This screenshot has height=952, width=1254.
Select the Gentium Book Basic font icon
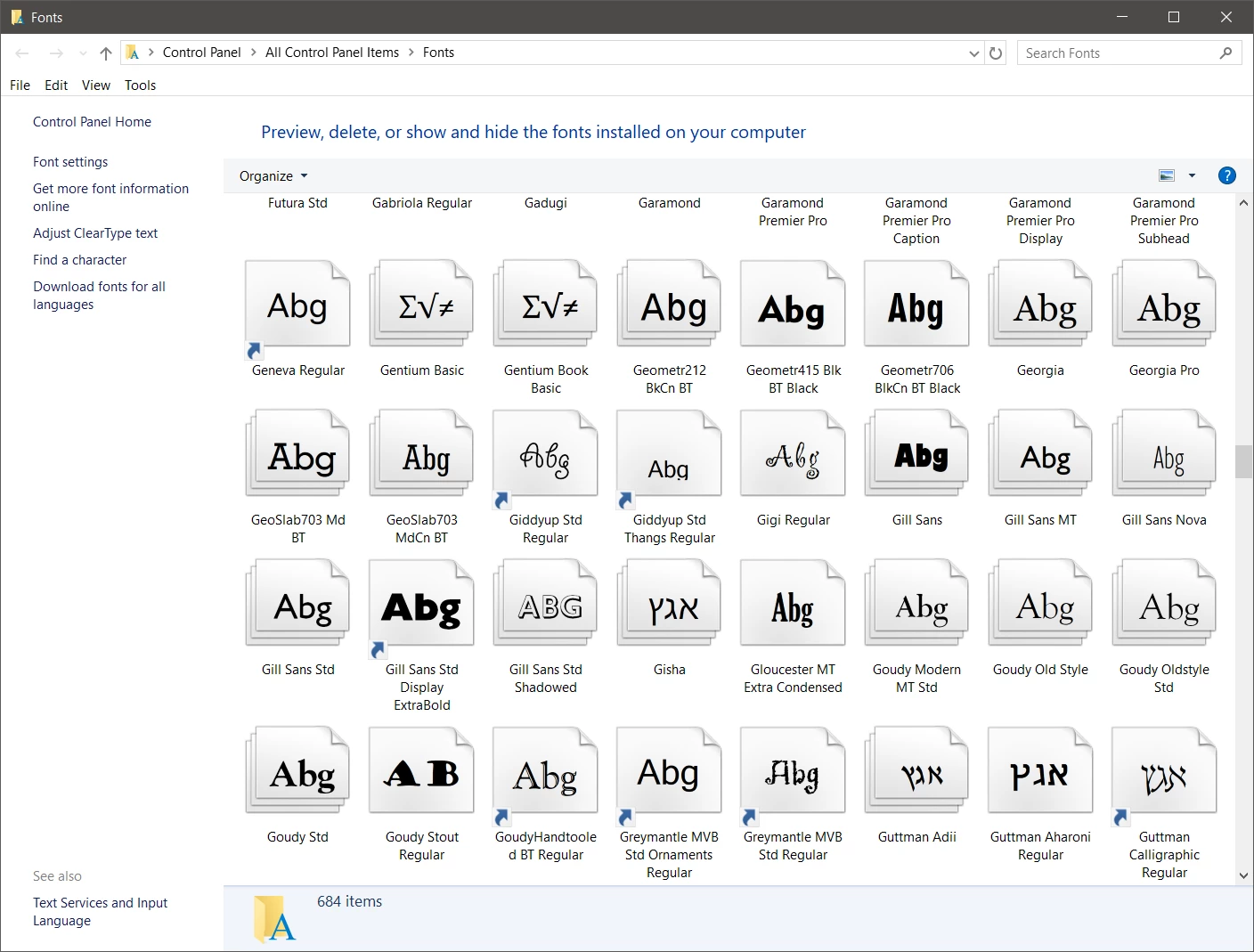click(545, 305)
